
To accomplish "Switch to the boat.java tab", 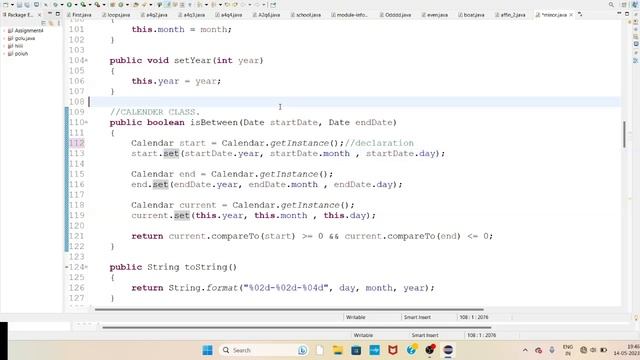I will pyautogui.click(x=471, y=15).
